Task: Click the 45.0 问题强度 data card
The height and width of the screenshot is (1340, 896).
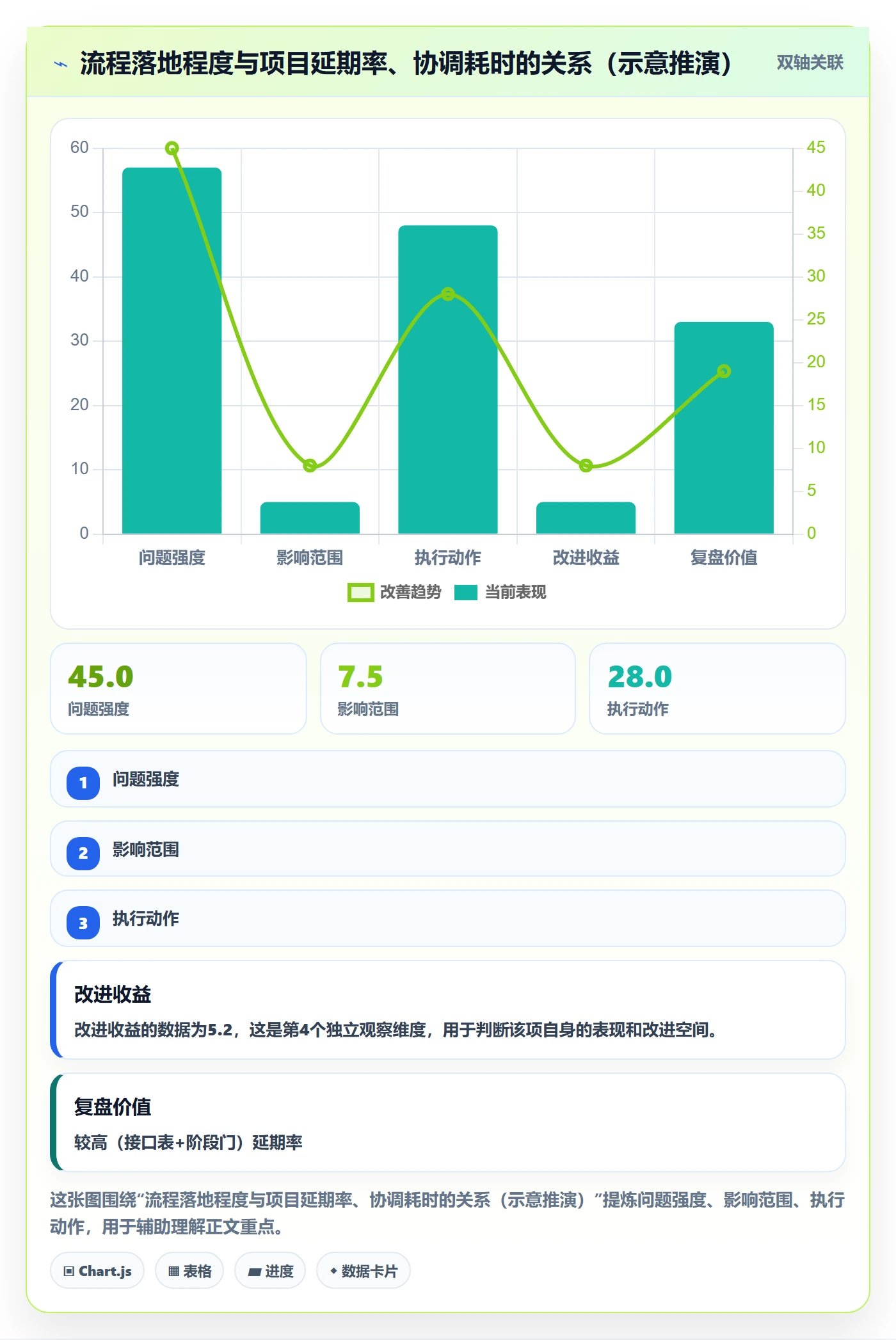Action: click(x=179, y=689)
